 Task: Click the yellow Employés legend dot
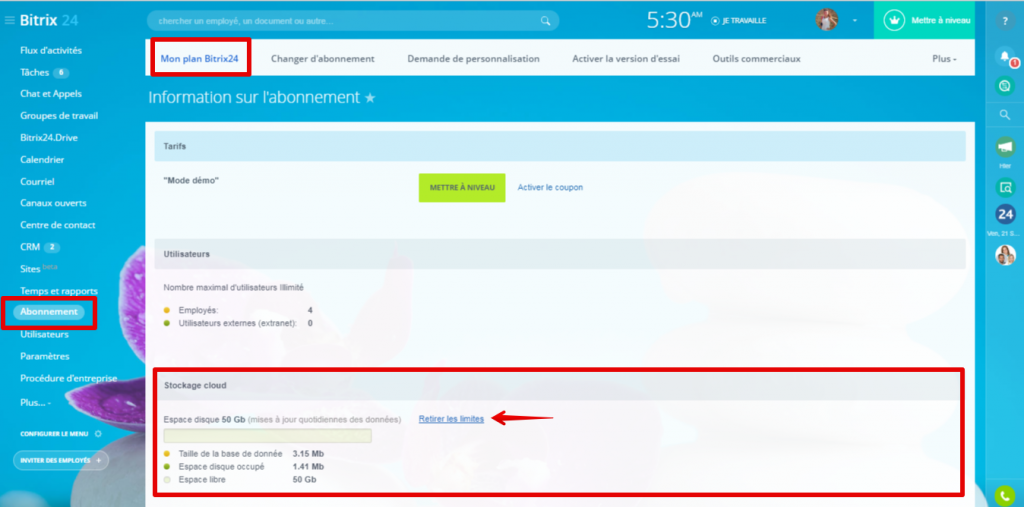click(167, 310)
